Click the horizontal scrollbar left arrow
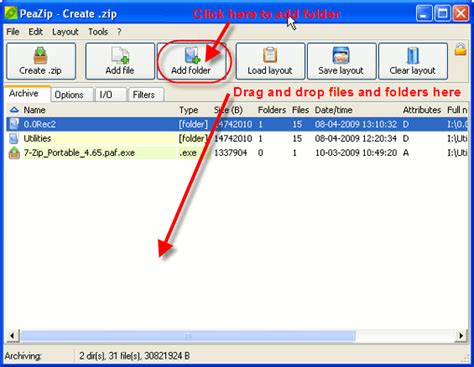Image resolution: width=474 pixels, height=367 pixels. [x=12, y=336]
